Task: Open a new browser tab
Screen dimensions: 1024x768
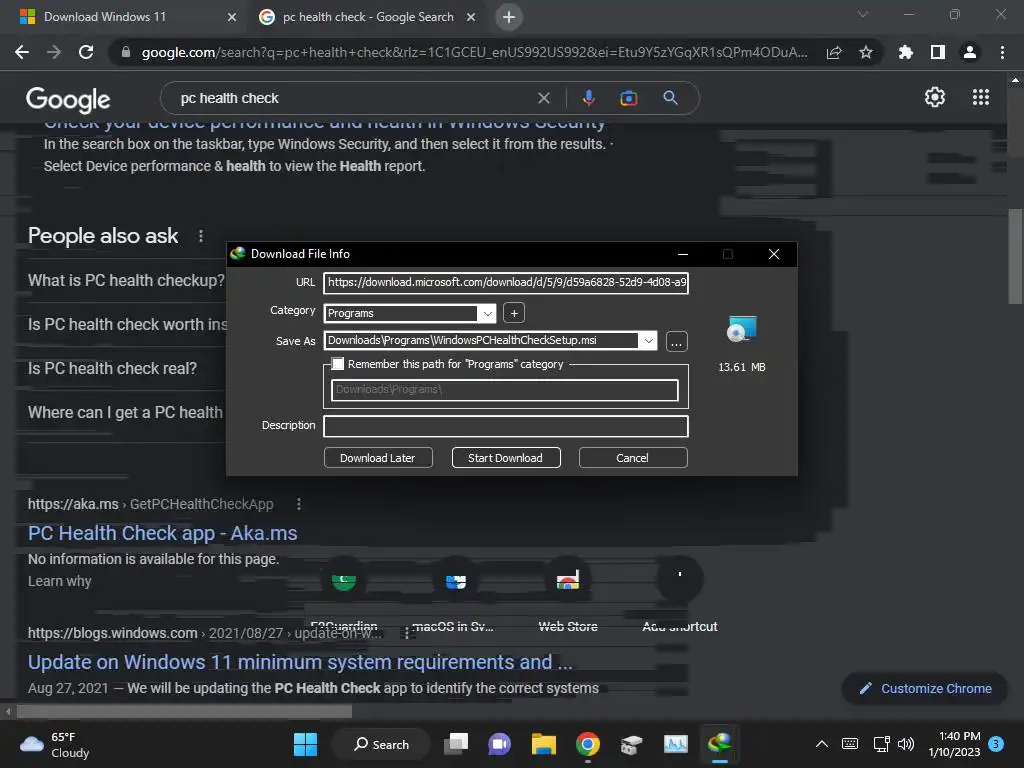Action: coord(509,17)
